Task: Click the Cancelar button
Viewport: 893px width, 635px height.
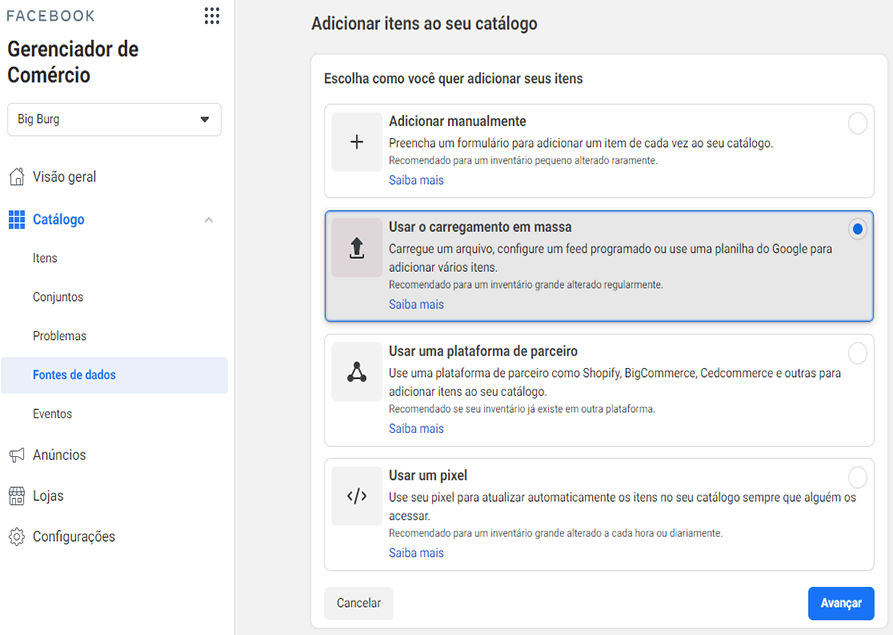Action: coord(359,603)
